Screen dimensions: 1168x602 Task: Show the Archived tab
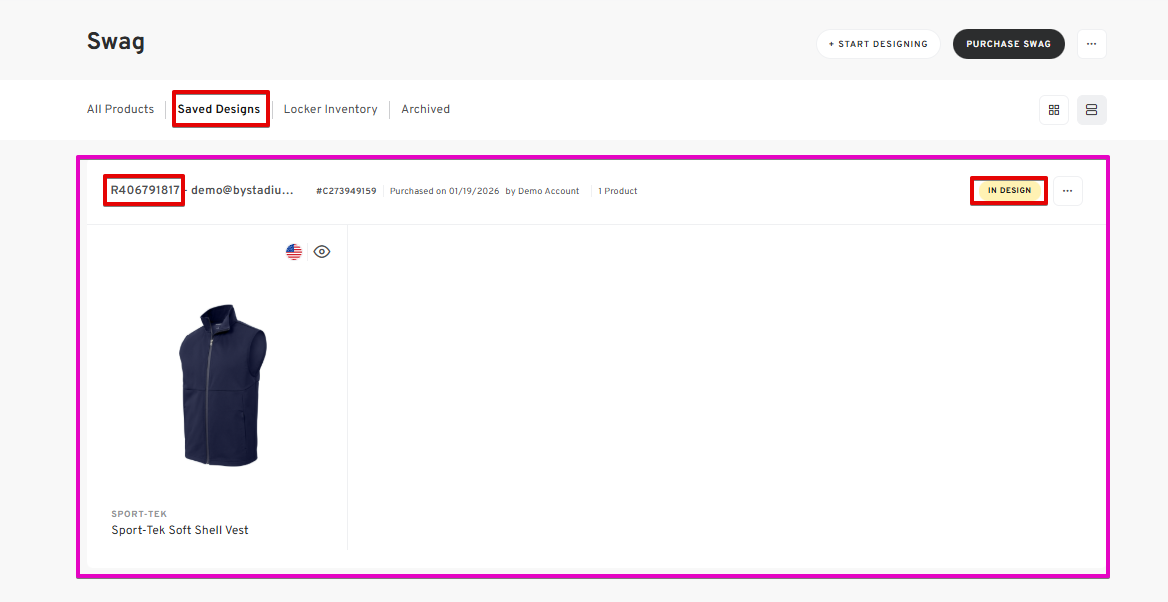coord(425,109)
